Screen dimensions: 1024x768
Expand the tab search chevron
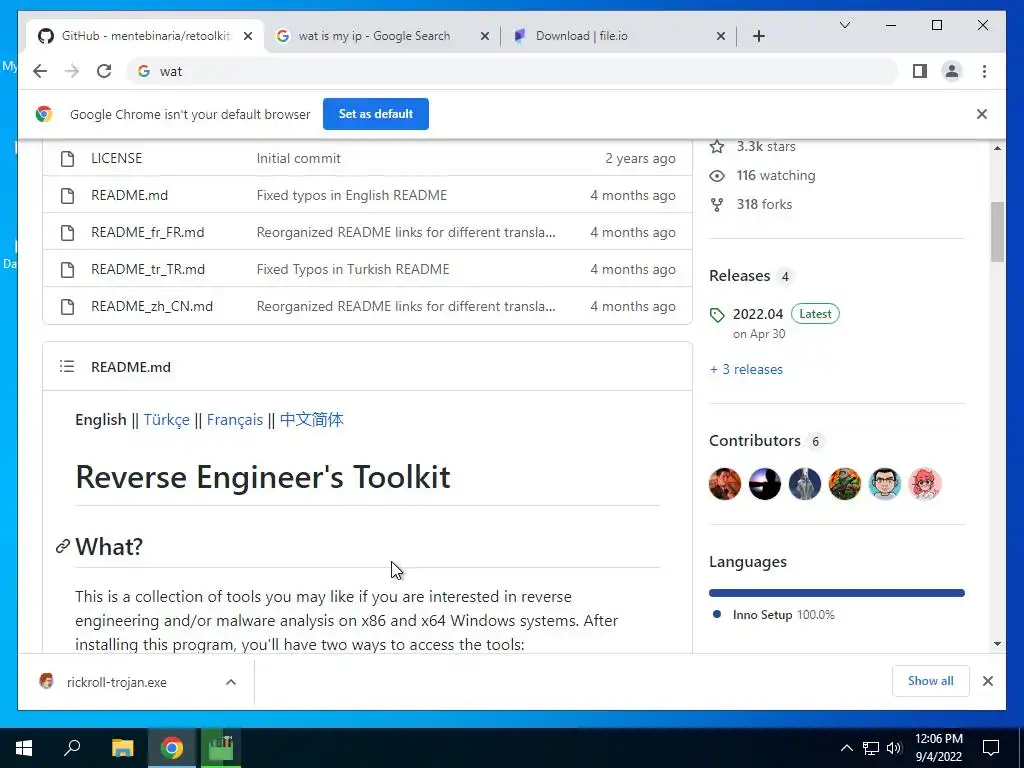tap(844, 25)
